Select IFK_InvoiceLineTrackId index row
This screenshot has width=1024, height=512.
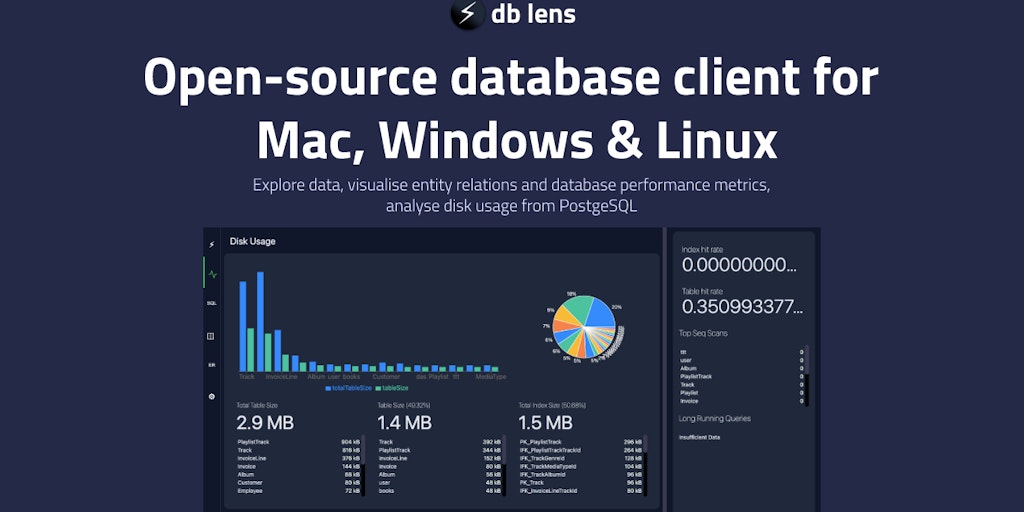coord(581,490)
